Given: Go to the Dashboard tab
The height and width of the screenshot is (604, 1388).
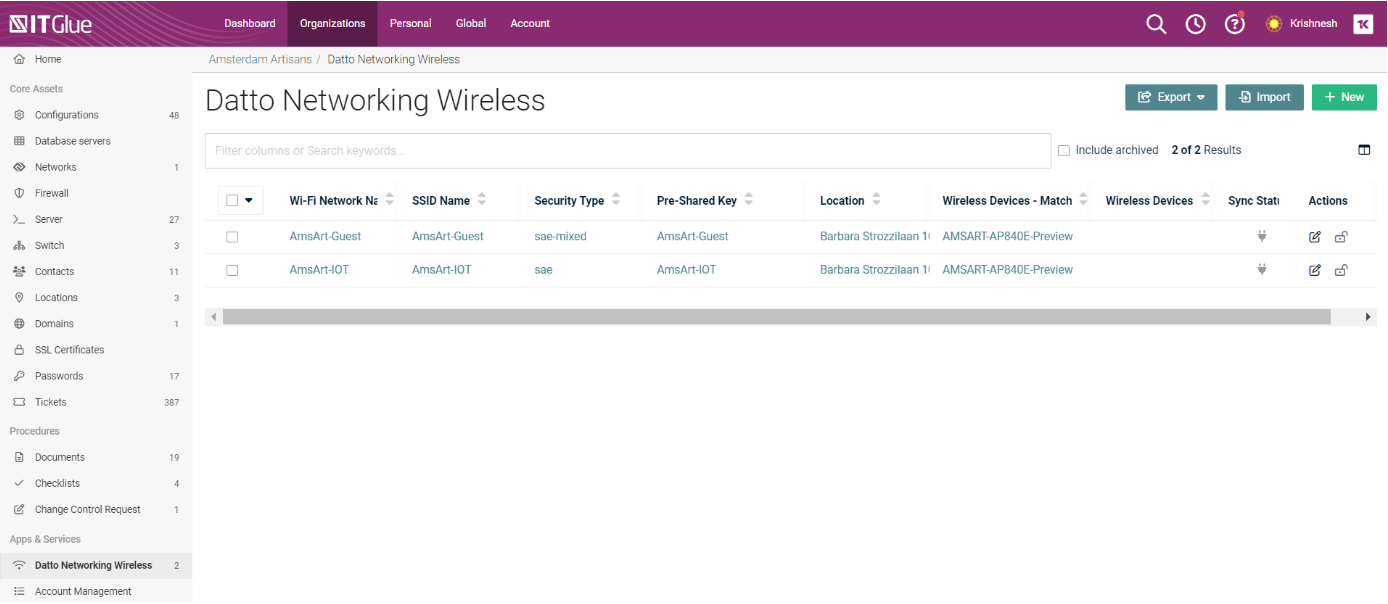Looking at the screenshot, I should click(x=250, y=24).
